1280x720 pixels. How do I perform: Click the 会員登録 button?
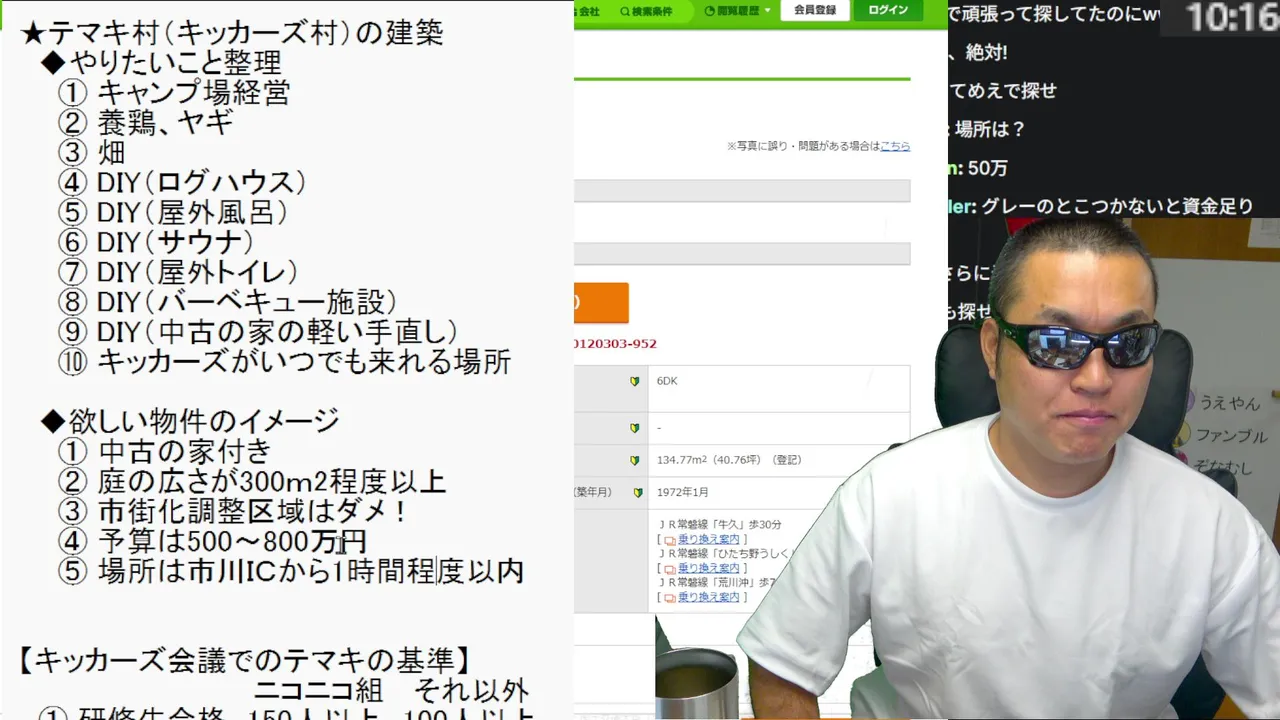[x=815, y=10]
